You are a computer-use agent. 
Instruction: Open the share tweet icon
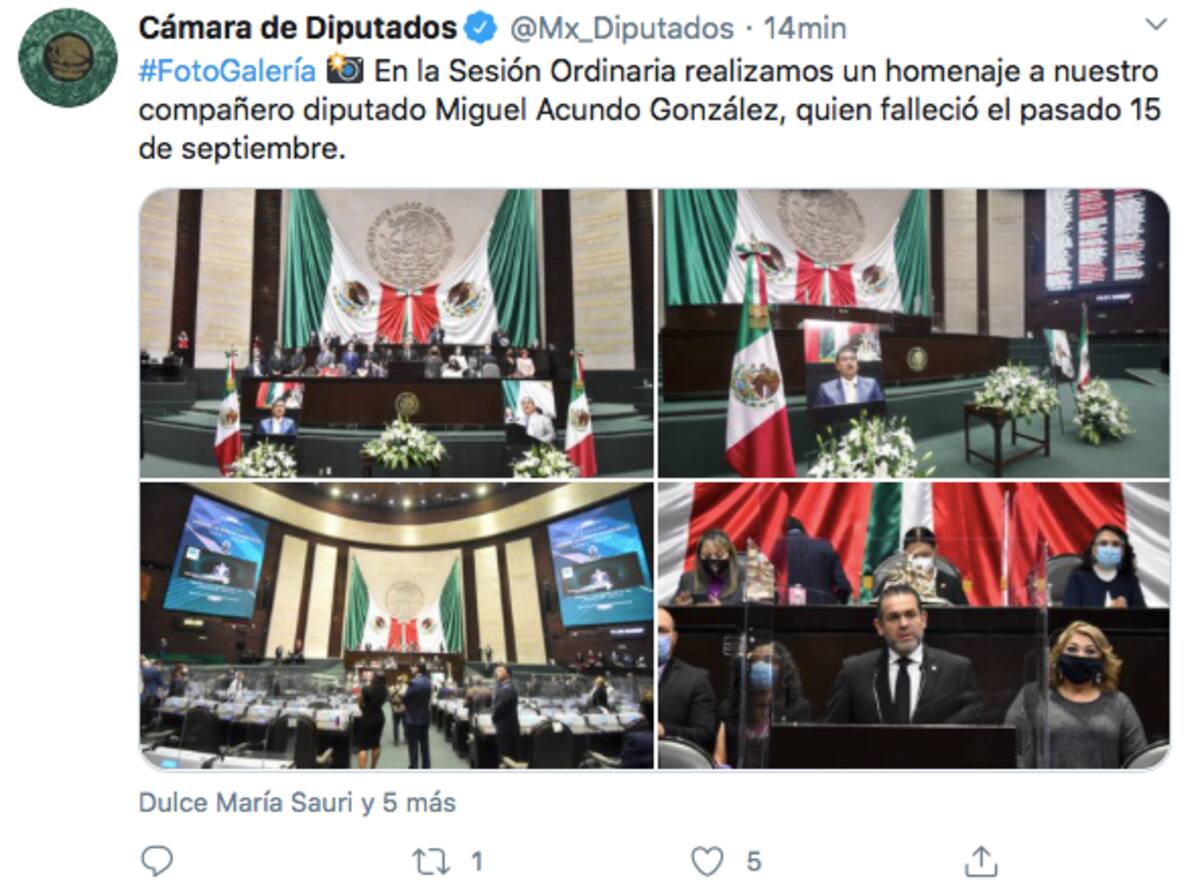pyautogui.click(x=981, y=859)
